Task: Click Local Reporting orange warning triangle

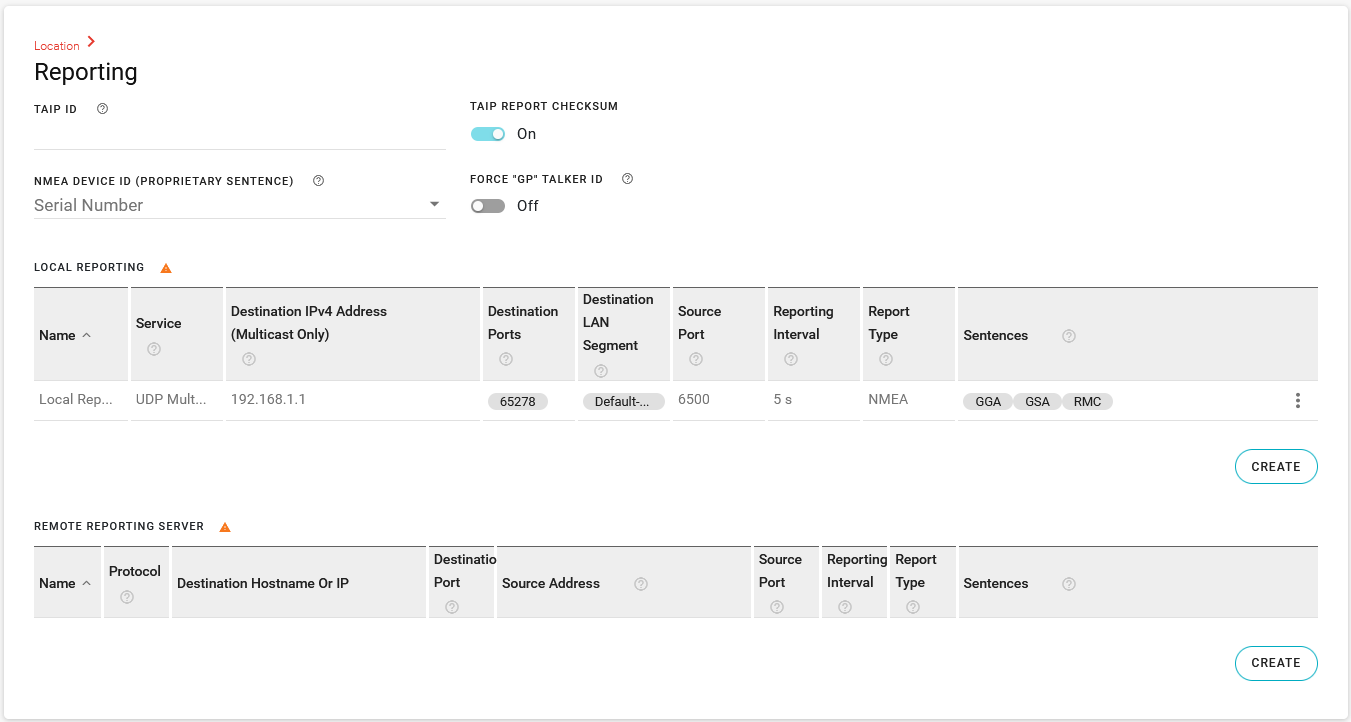Action: (166, 268)
